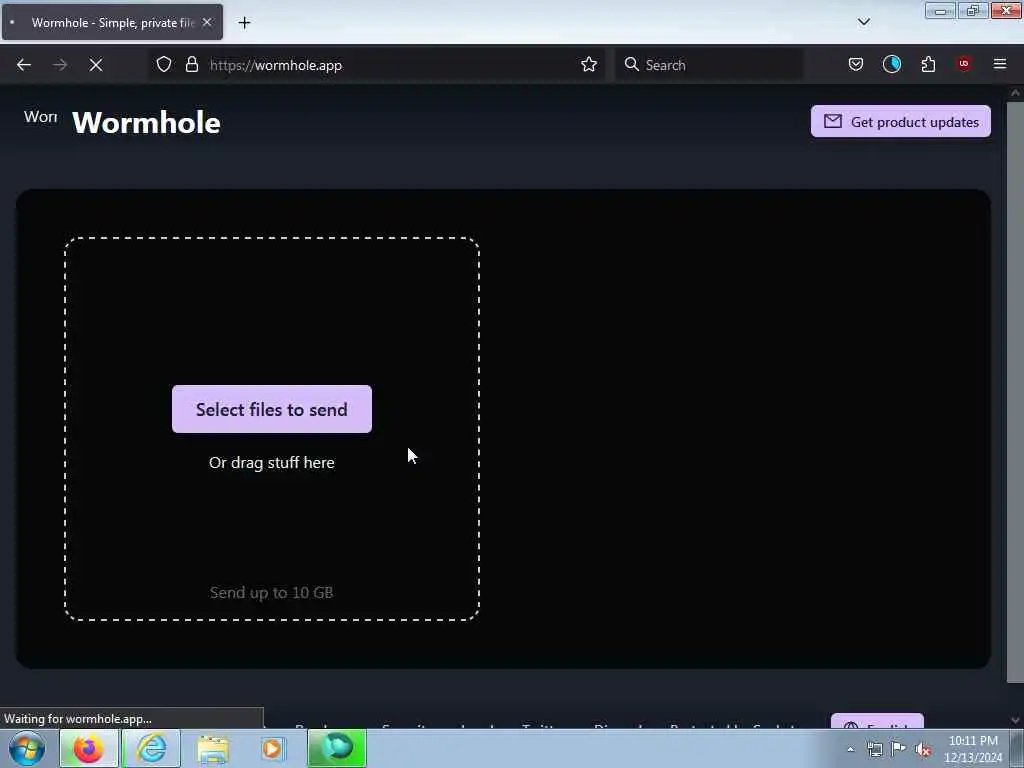The height and width of the screenshot is (768, 1024).
Task: Open the tracking protection shield
Action: pos(164,64)
